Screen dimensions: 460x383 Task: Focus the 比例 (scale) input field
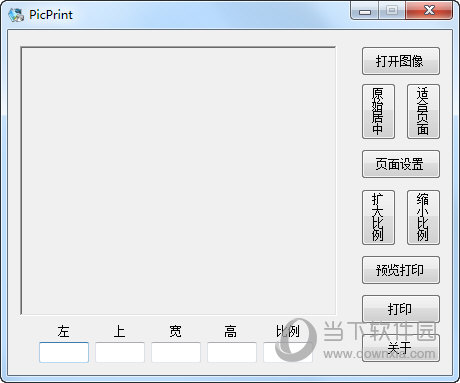[x=288, y=352]
